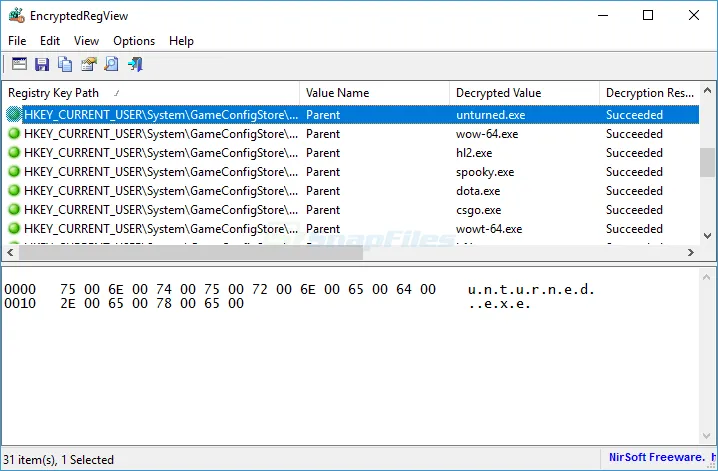
Task: Click the hex dump line starting with 0000
Action: point(299,289)
